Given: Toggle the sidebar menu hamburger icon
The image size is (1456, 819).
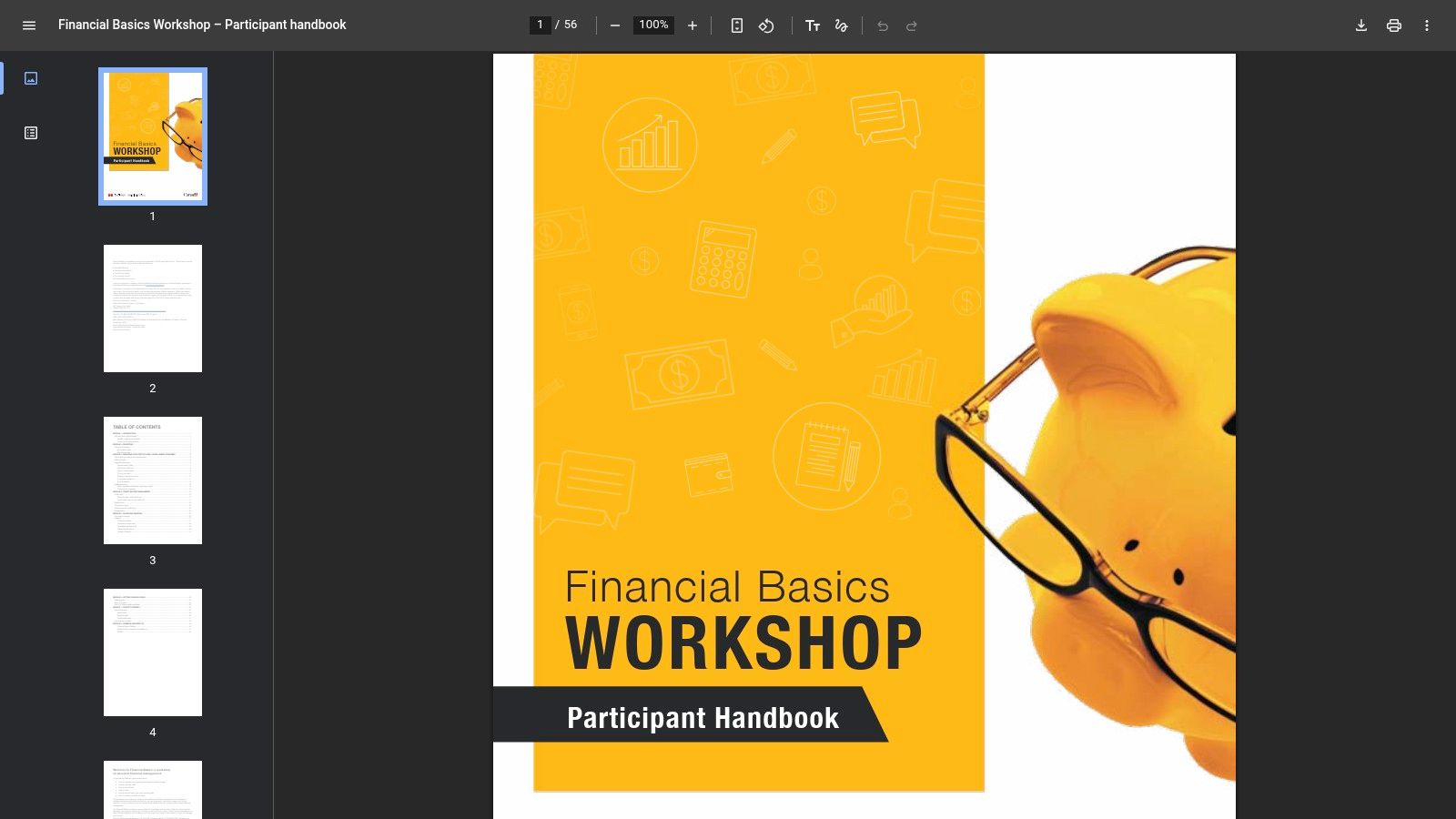Looking at the screenshot, I should point(29,25).
